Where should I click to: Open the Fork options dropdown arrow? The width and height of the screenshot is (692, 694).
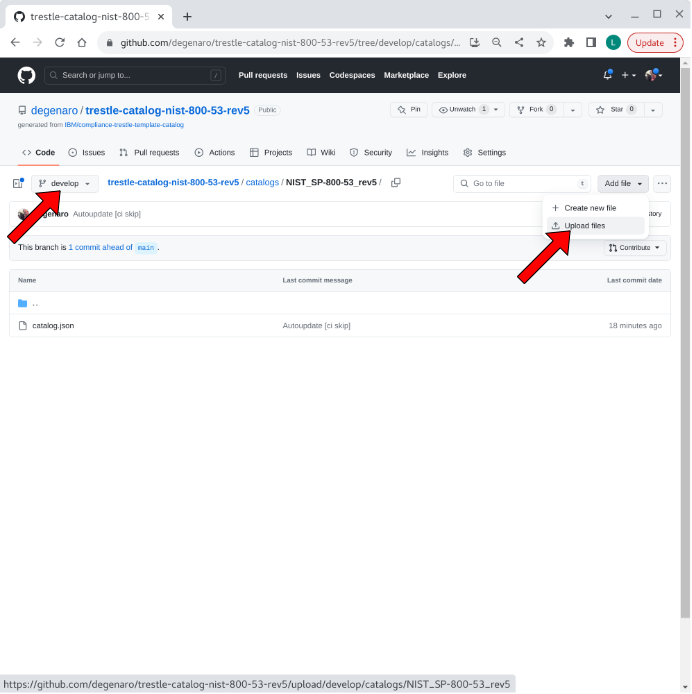coord(572,110)
